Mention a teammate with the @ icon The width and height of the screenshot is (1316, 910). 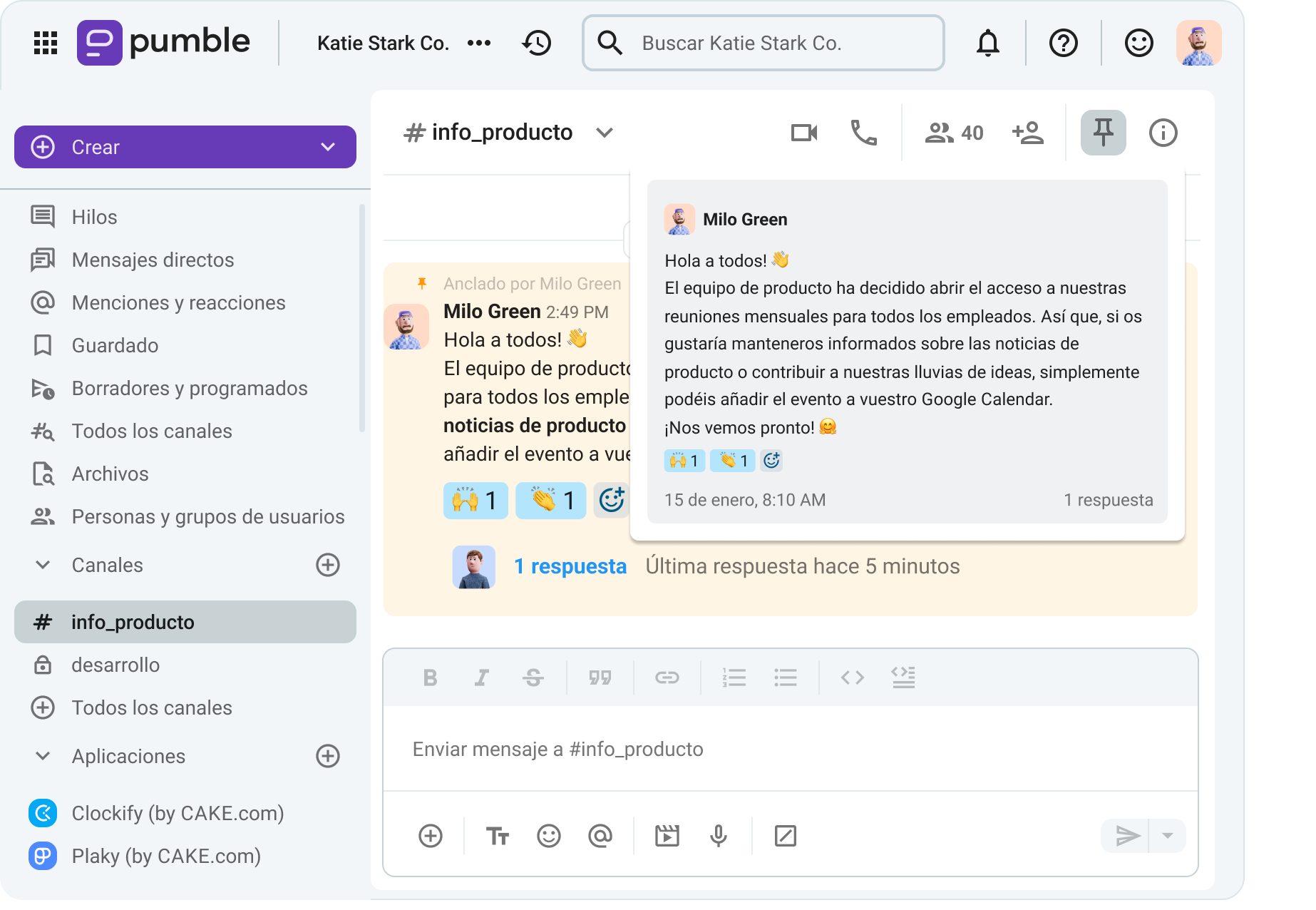pyautogui.click(x=602, y=835)
